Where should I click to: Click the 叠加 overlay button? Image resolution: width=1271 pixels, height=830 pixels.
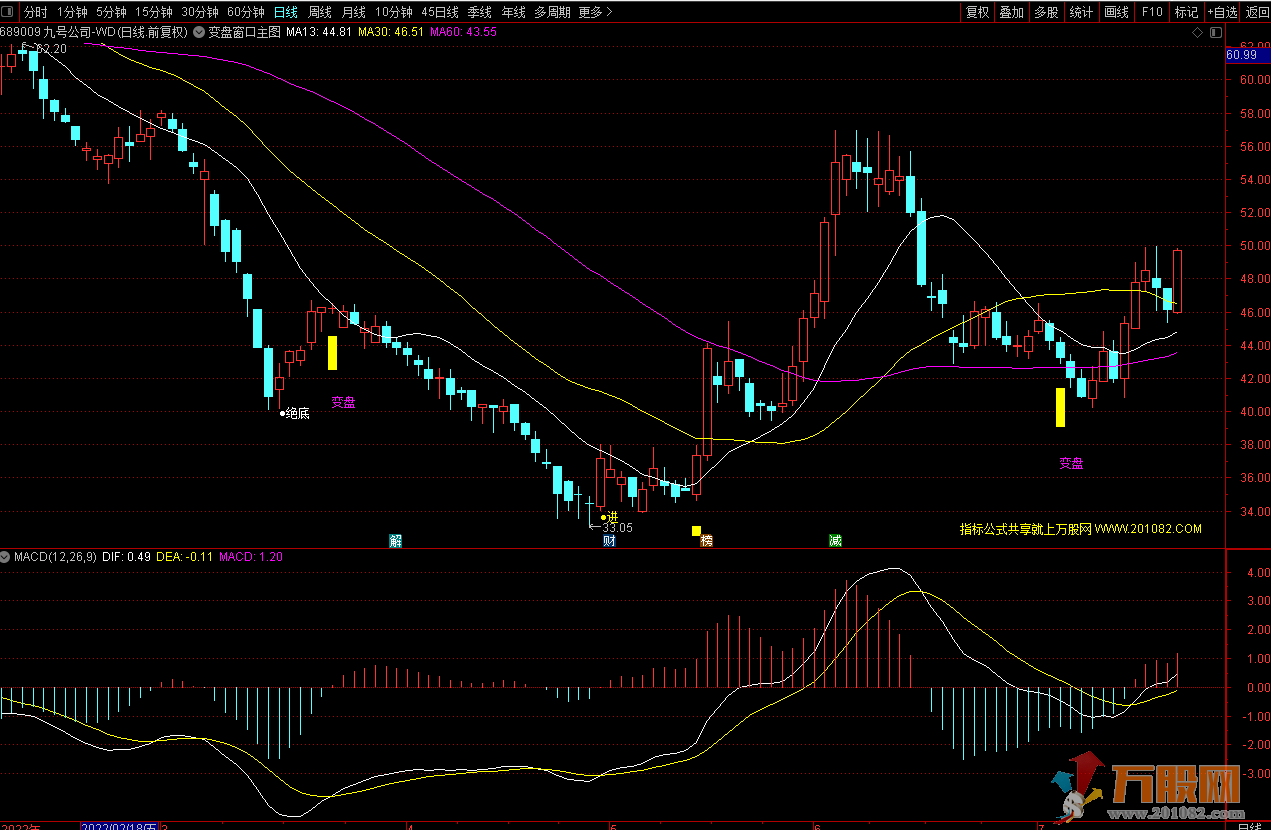(x=1012, y=12)
